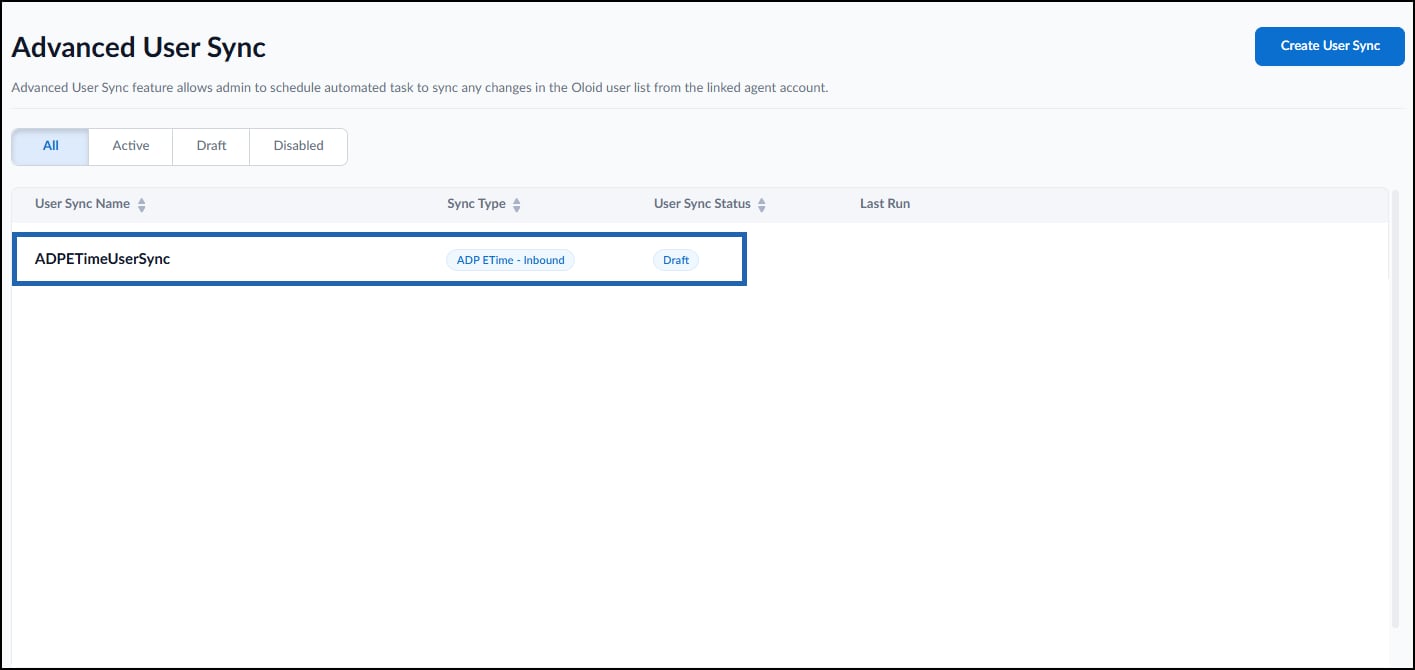
Task: Click the ADP ETime - Inbound badge
Action: [x=510, y=260]
